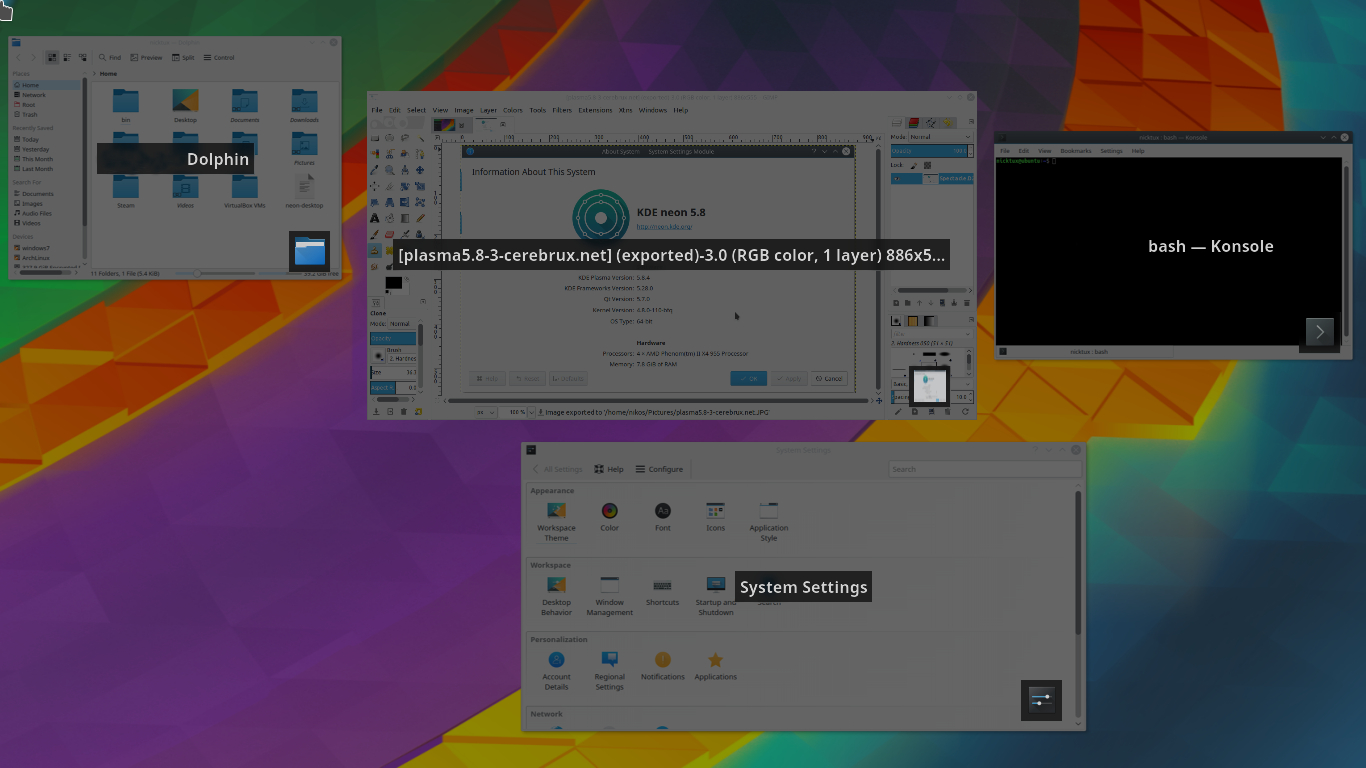Open the Color settings icon

click(609, 511)
